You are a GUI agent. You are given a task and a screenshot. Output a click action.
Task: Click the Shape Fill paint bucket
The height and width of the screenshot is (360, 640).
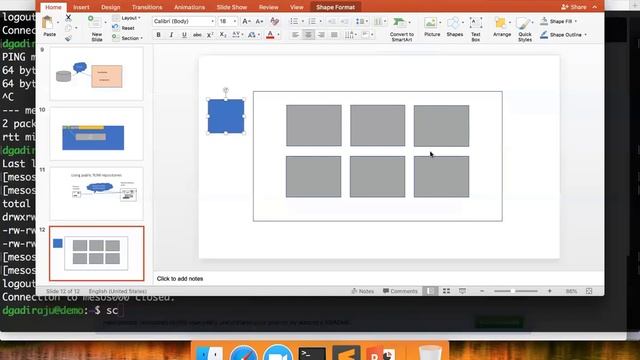coord(544,21)
